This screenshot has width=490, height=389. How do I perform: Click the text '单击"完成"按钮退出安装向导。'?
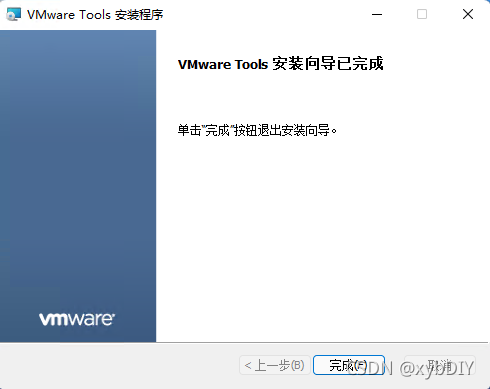coord(257,130)
